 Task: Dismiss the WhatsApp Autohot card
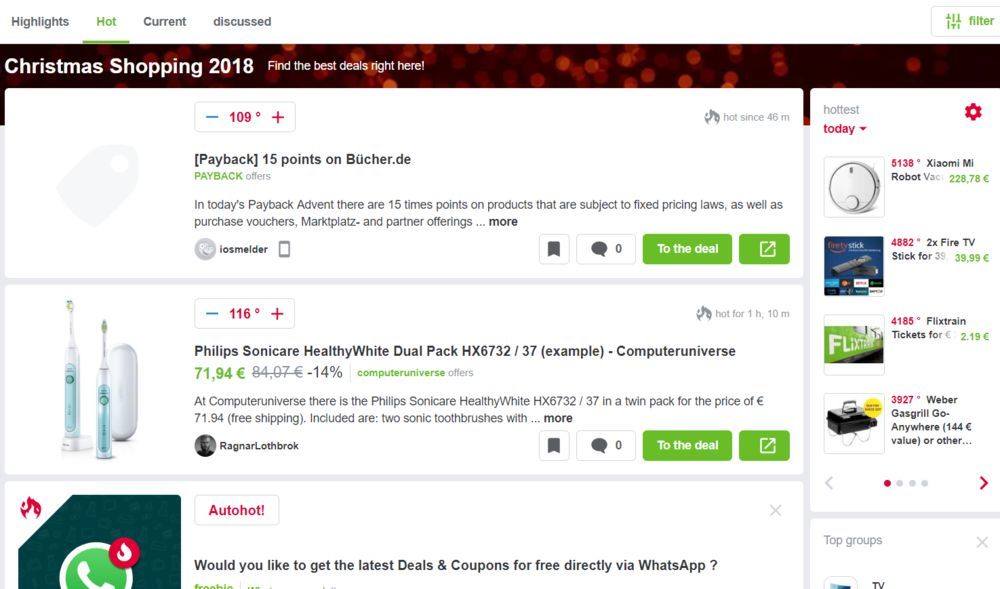775,510
